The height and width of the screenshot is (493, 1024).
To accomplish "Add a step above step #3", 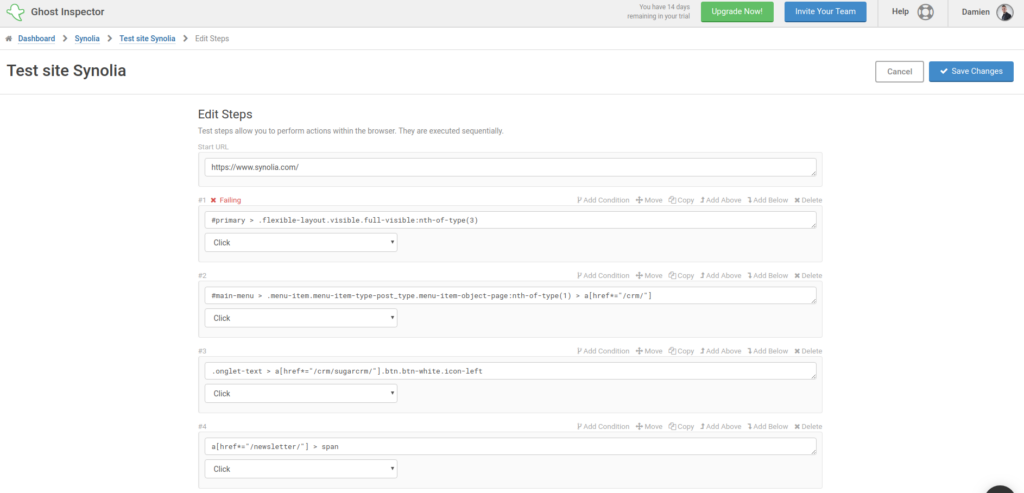I will click(x=721, y=351).
